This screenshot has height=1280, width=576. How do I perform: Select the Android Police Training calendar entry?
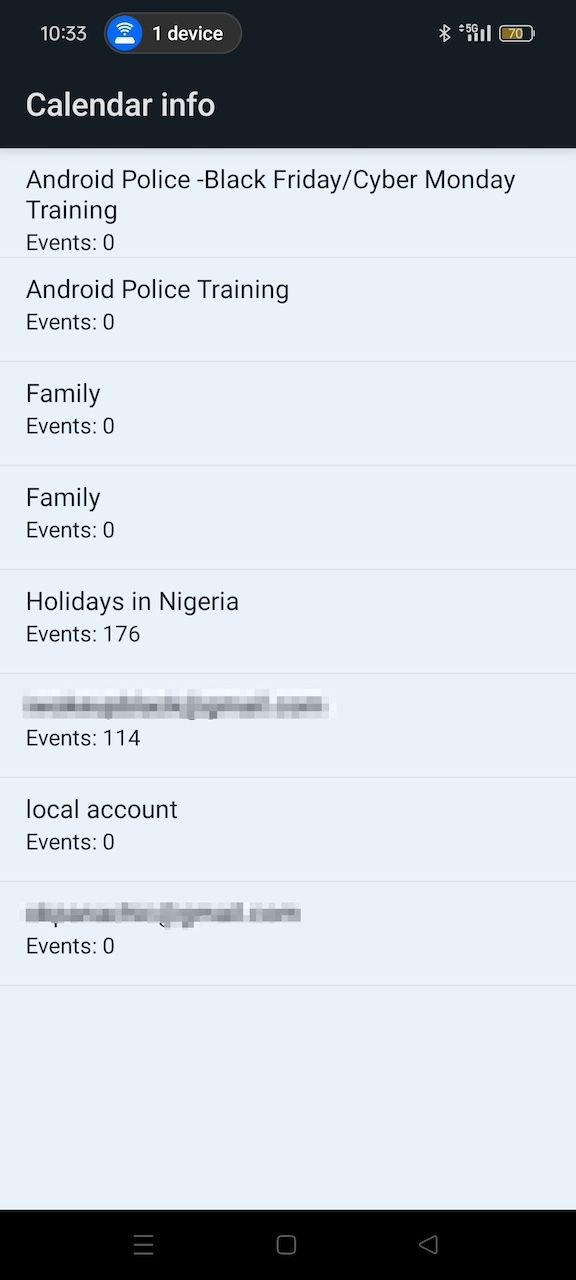288,310
